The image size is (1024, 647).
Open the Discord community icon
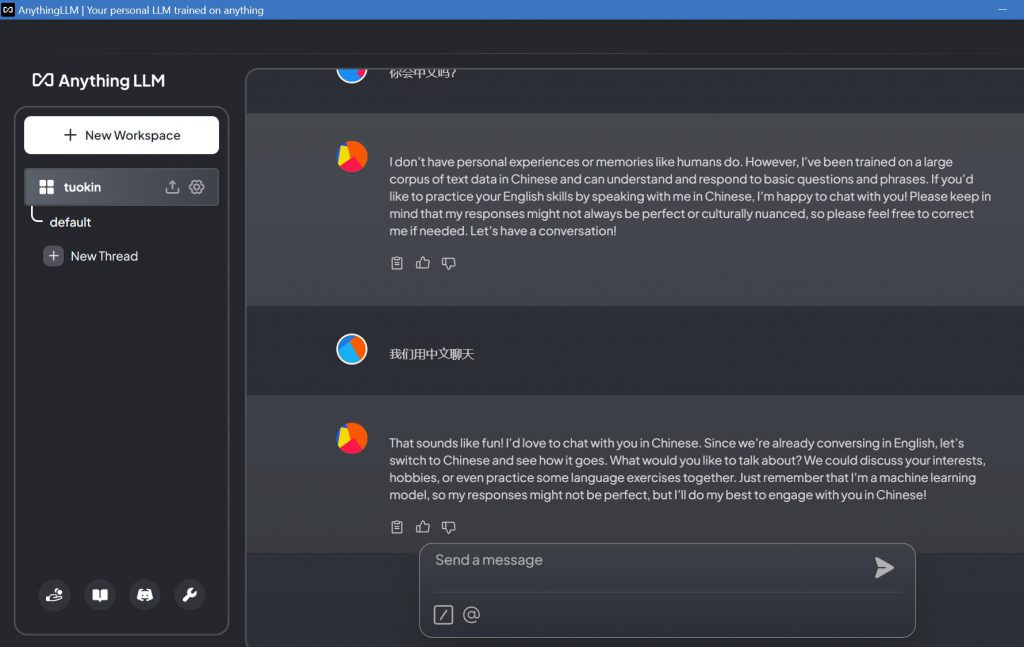pos(144,595)
